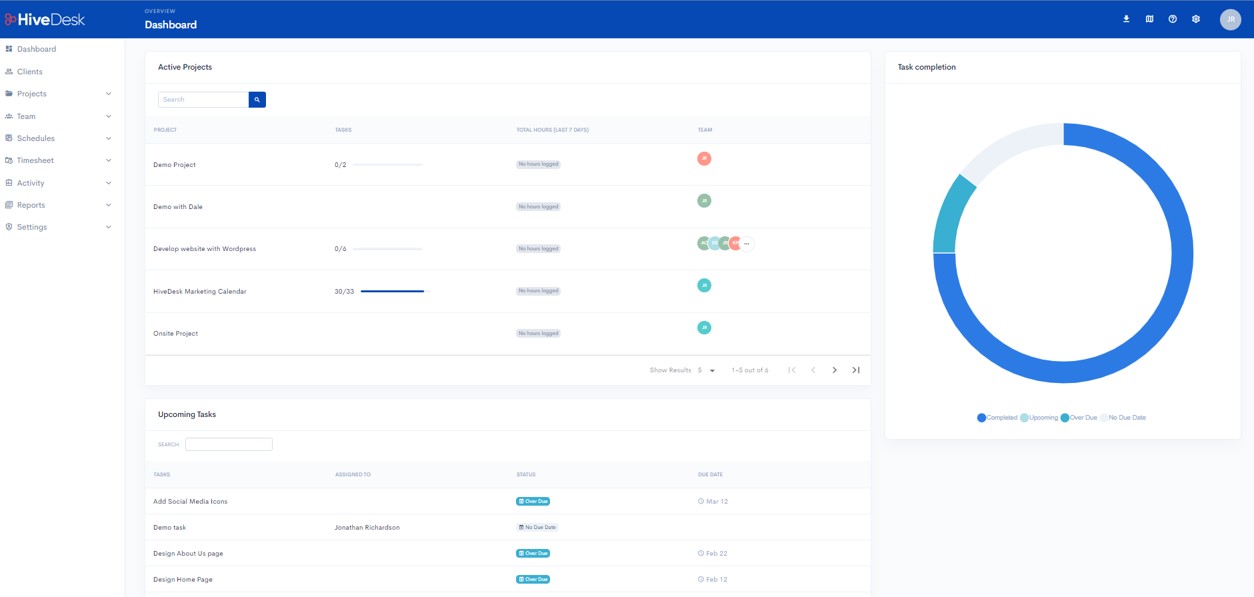Click the gear icon in header
1254x597 pixels.
(x=1195, y=19)
